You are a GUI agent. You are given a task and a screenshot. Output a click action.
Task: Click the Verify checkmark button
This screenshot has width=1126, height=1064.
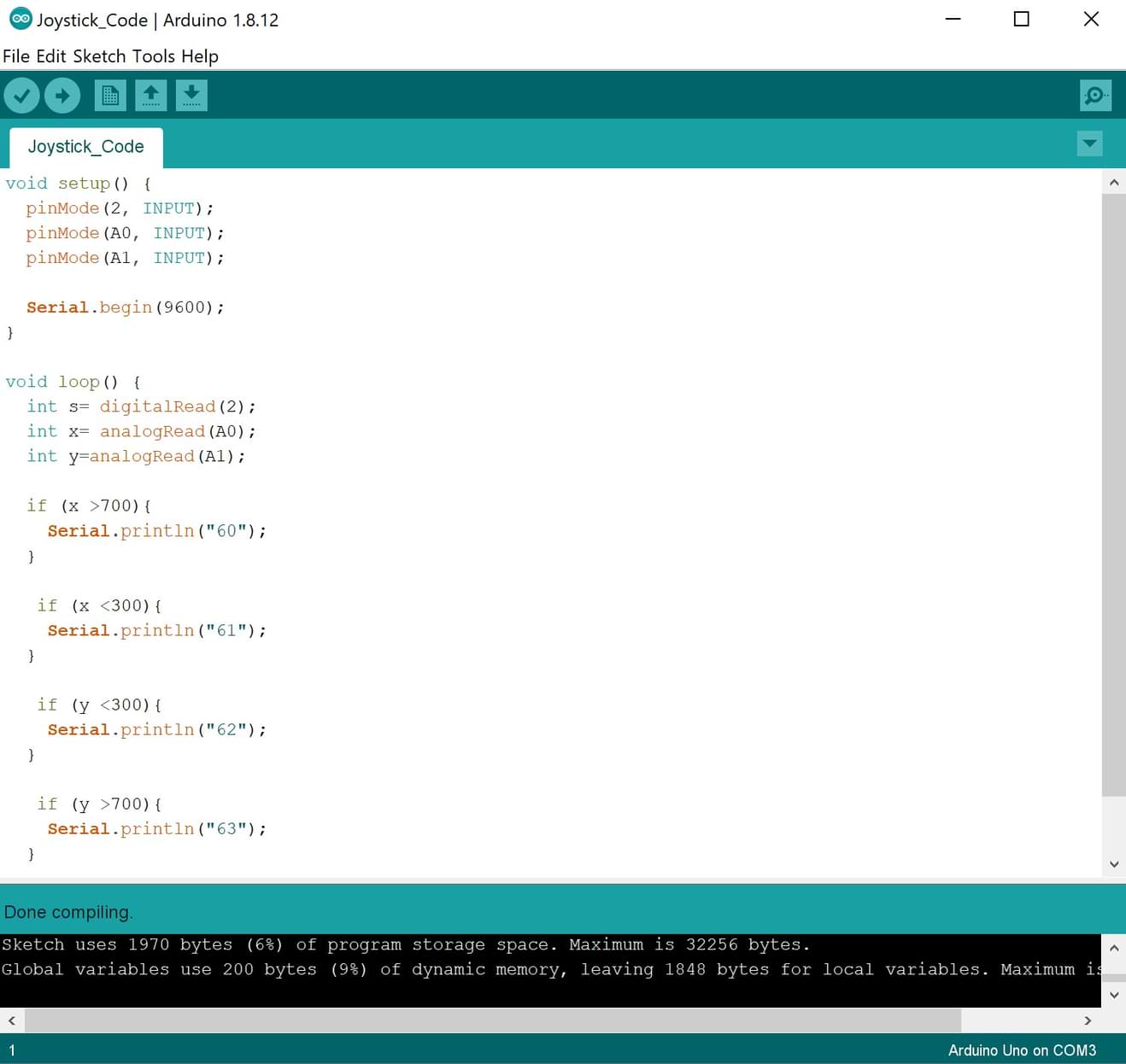pos(22,96)
